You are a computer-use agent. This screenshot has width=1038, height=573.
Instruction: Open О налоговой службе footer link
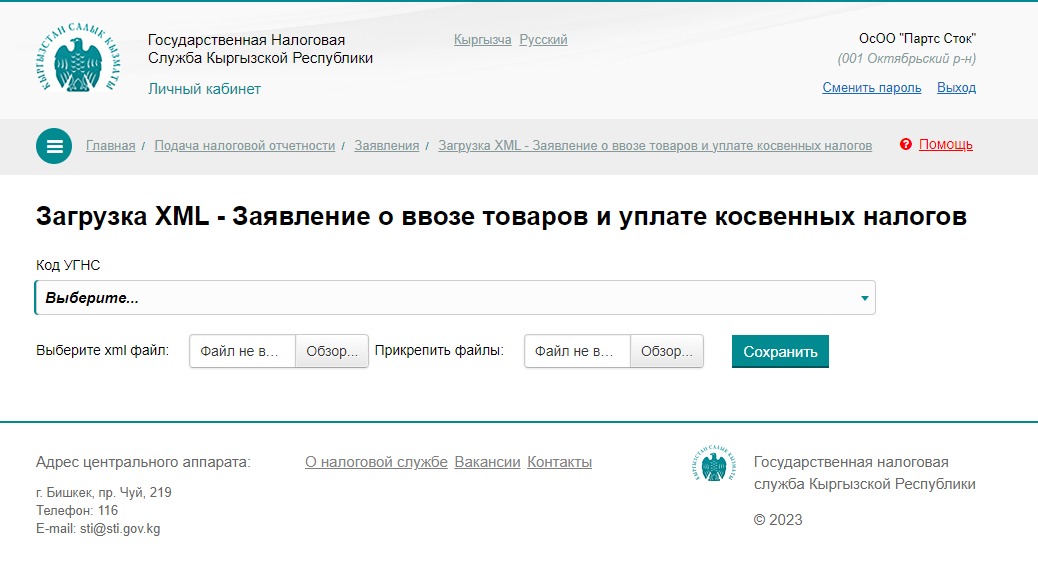pos(376,462)
